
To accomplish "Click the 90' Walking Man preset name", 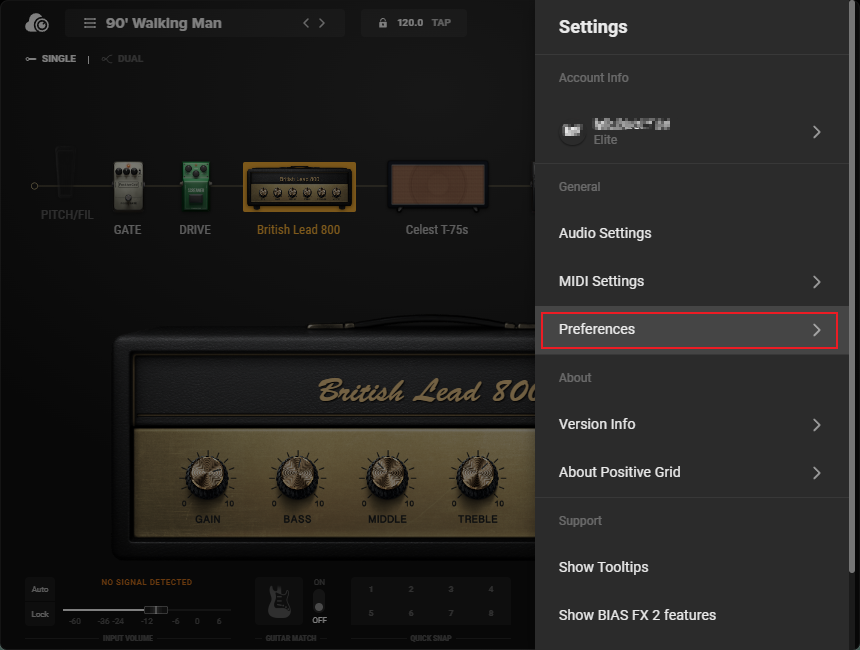I will click(x=163, y=23).
